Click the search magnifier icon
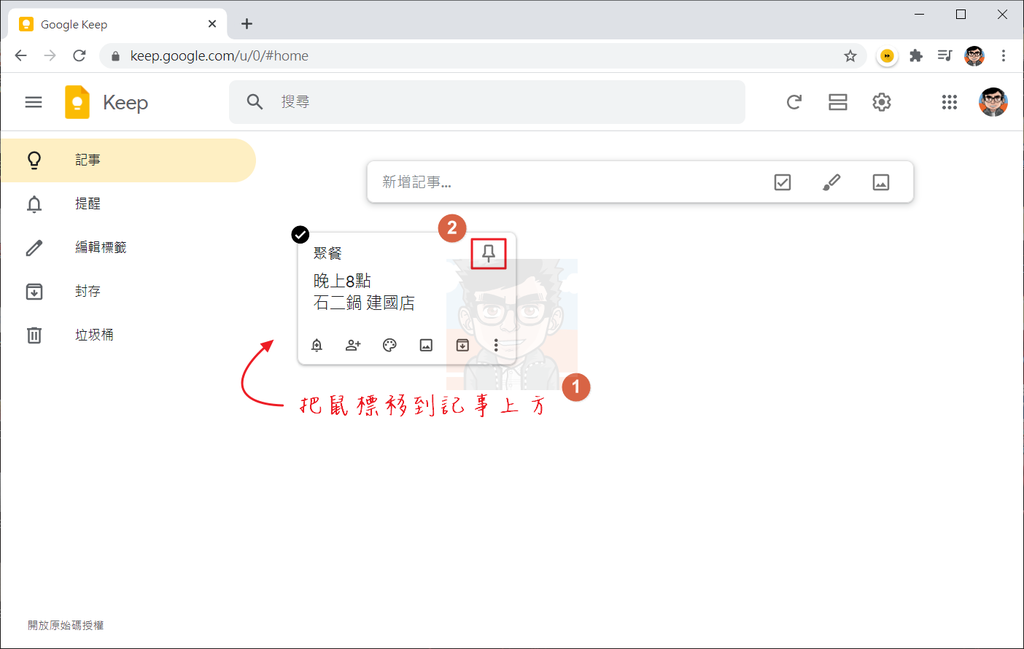 (x=255, y=102)
